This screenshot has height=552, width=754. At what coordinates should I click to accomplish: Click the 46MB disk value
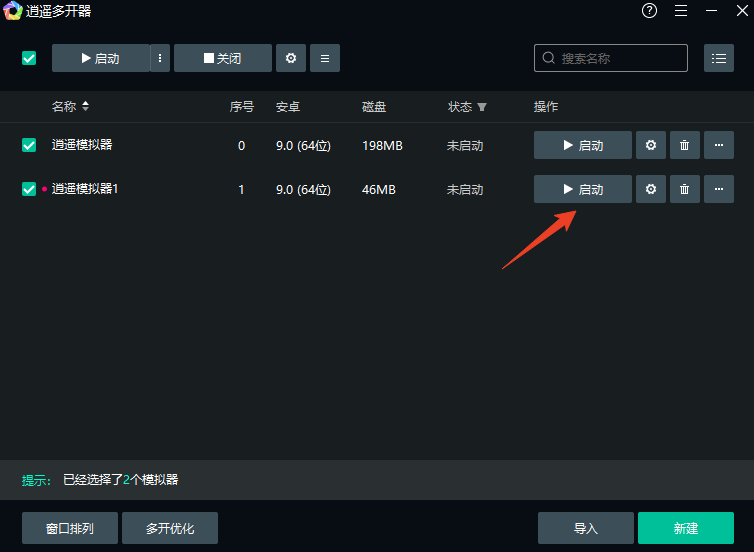(x=379, y=189)
